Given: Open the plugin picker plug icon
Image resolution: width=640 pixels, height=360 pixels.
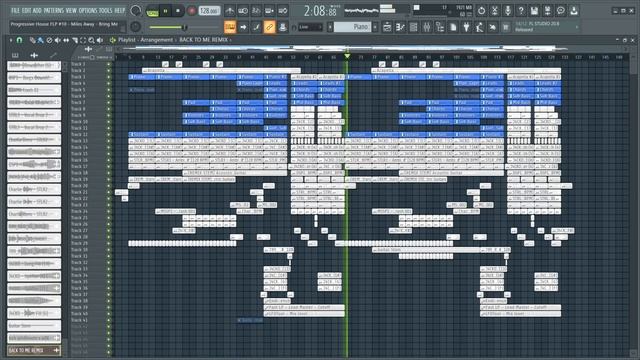Looking at the screenshot, I should [x=466, y=27].
